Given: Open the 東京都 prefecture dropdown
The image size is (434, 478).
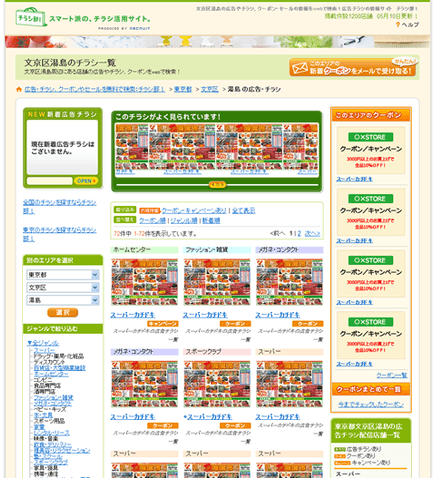Looking at the screenshot, I should tap(63, 275).
